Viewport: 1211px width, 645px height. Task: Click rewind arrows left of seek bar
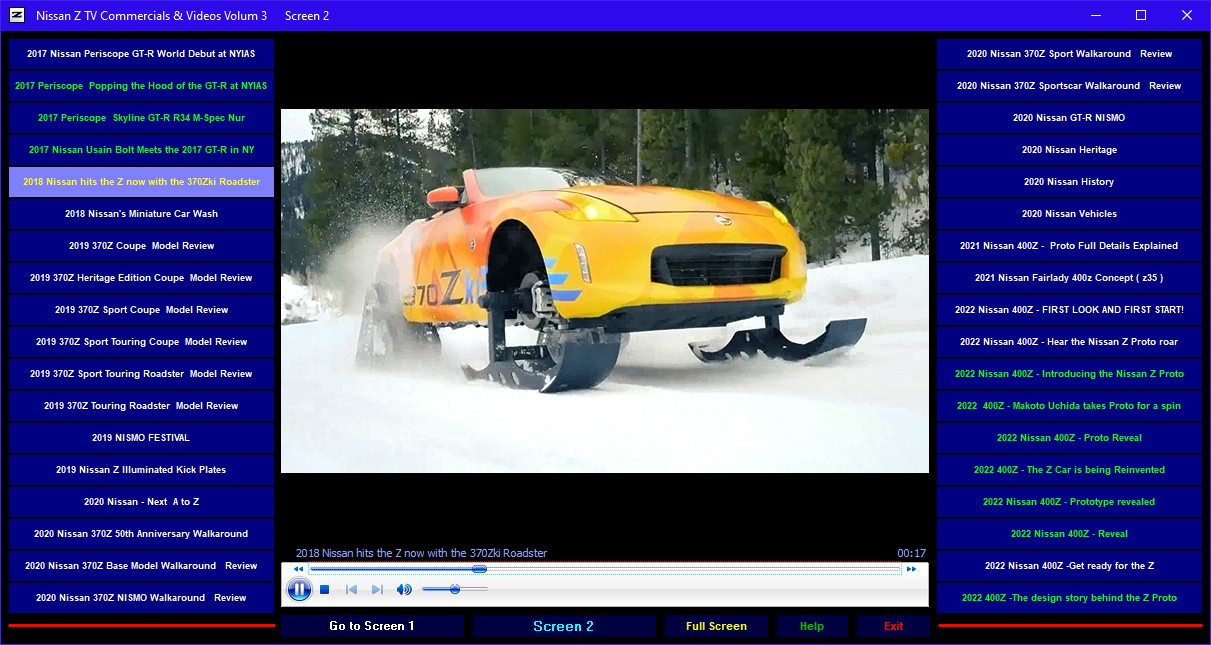(298, 569)
